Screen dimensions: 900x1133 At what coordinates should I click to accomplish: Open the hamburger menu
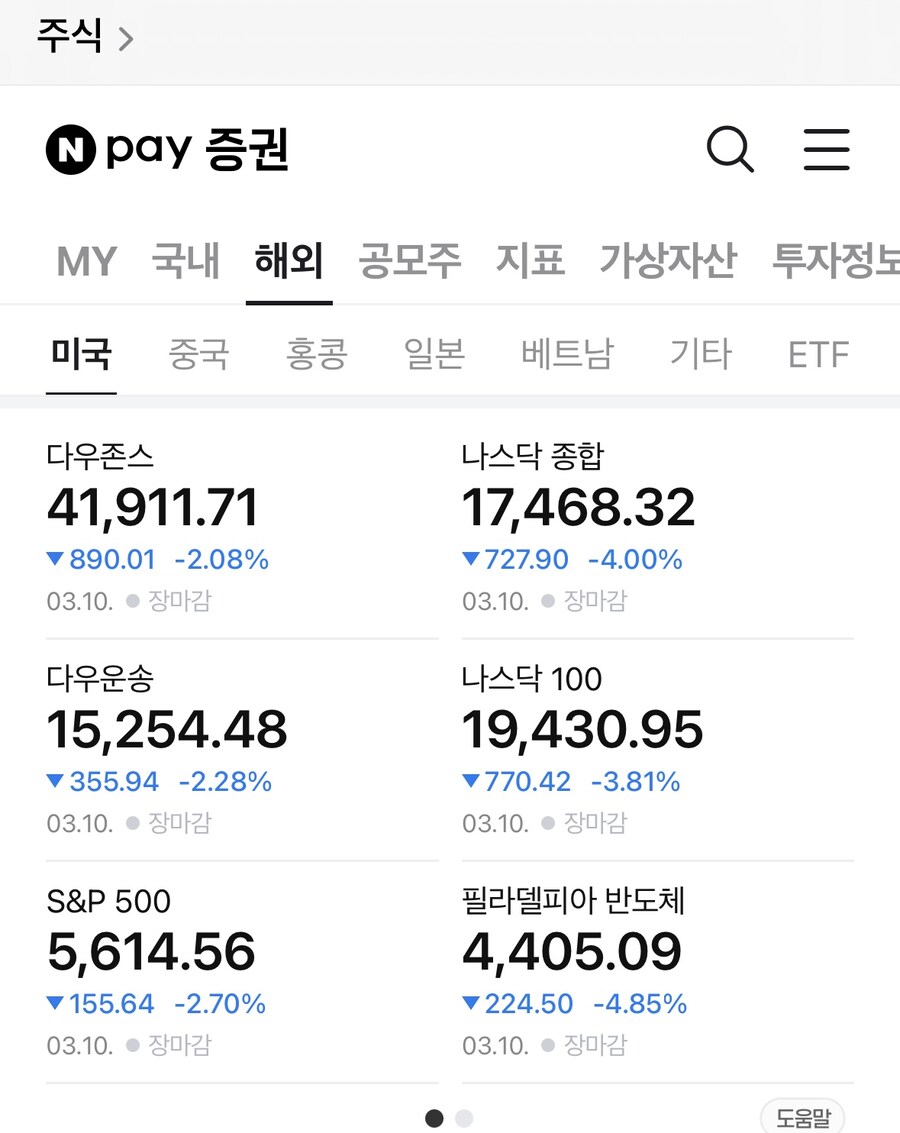(827, 150)
